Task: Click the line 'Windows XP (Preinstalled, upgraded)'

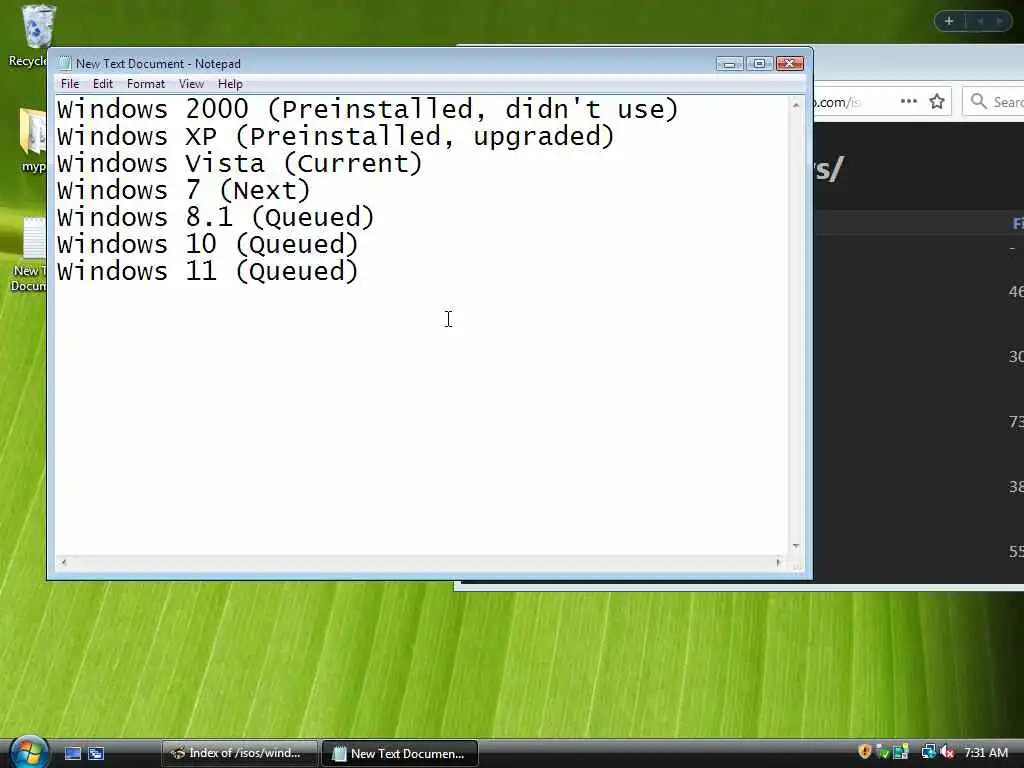Action: [335, 136]
